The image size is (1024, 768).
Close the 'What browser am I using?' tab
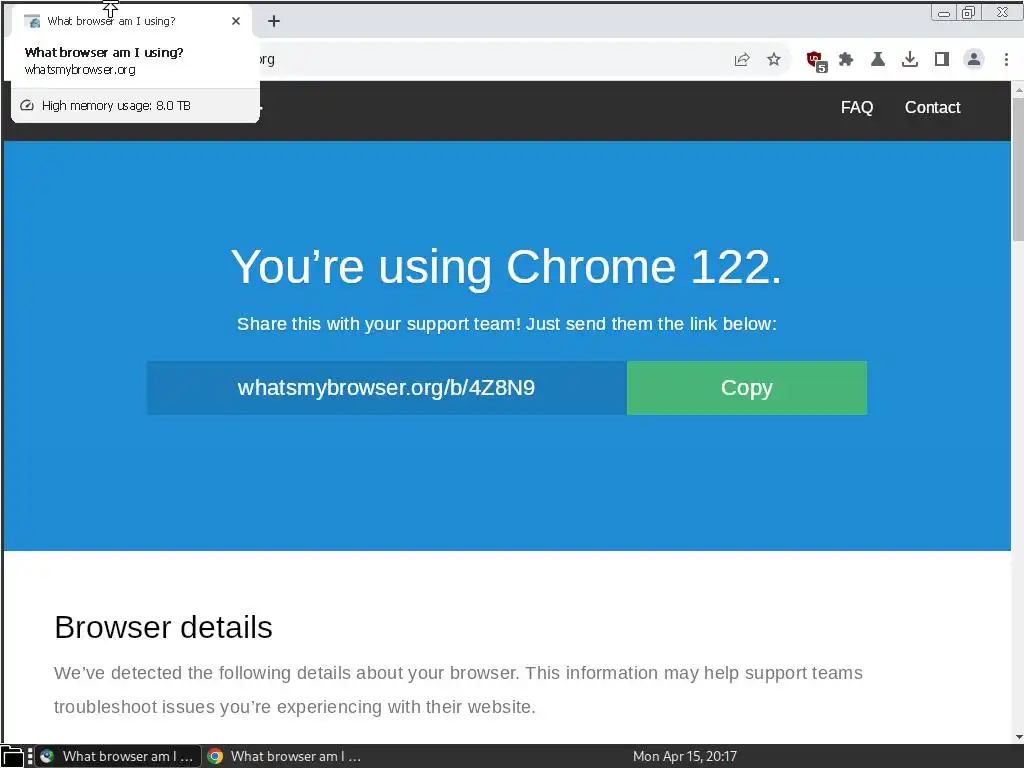(x=236, y=21)
